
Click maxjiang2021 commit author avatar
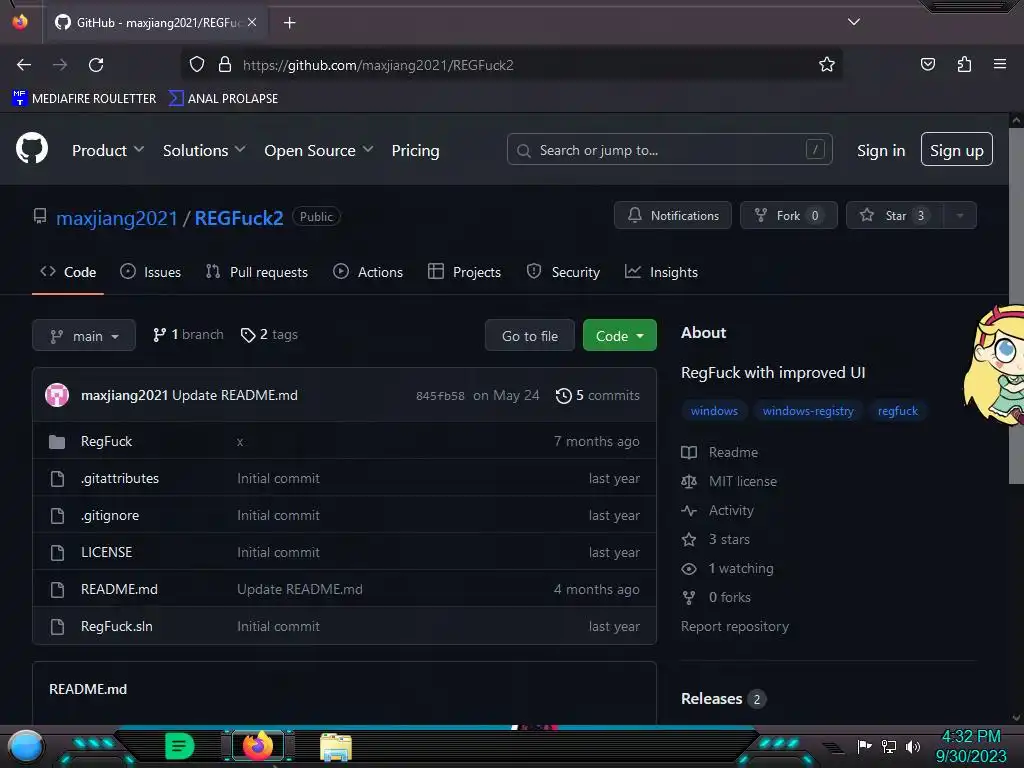pos(57,395)
